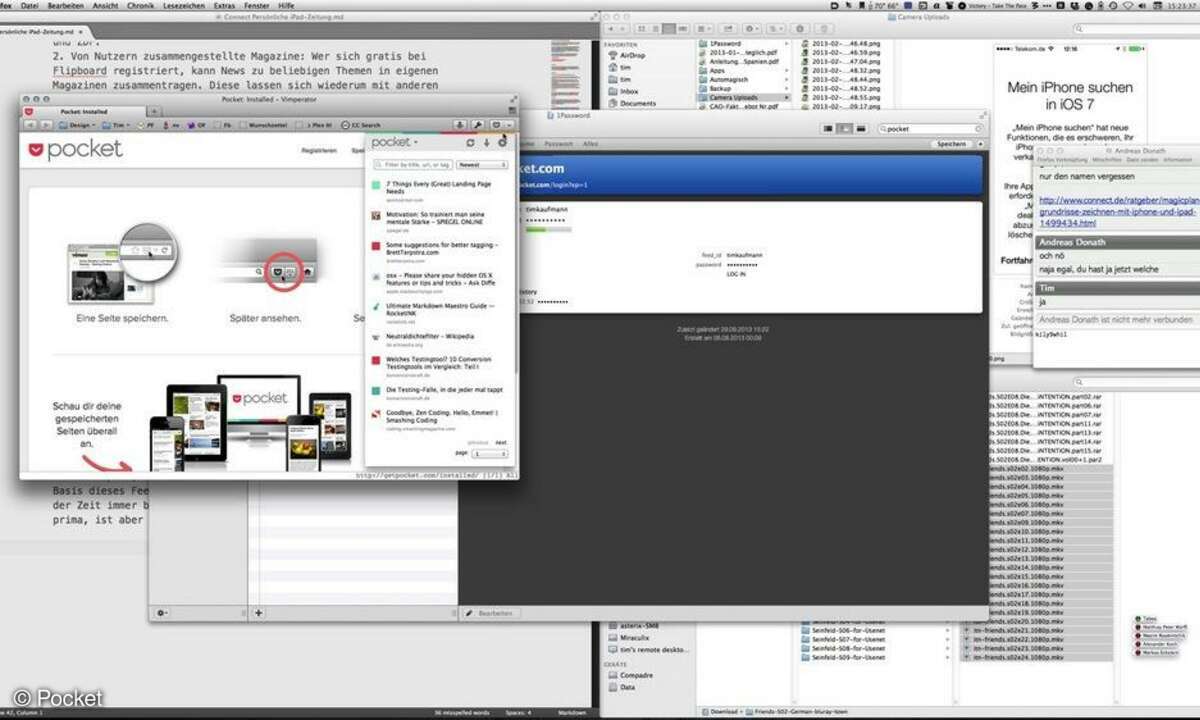Screen dimensions: 1200x720
Task: Open the pocket title dropdown in popup header
Action: click(395, 143)
